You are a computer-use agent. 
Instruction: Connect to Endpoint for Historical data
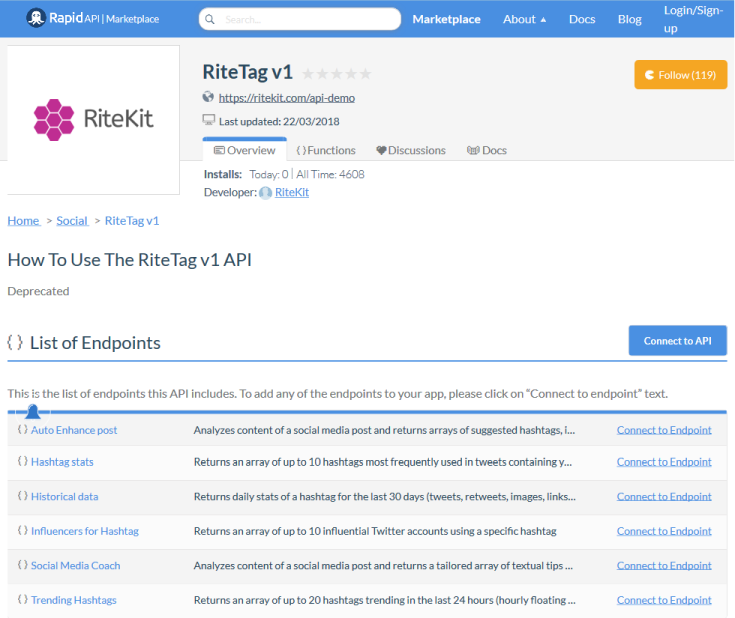[x=664, y=497]
